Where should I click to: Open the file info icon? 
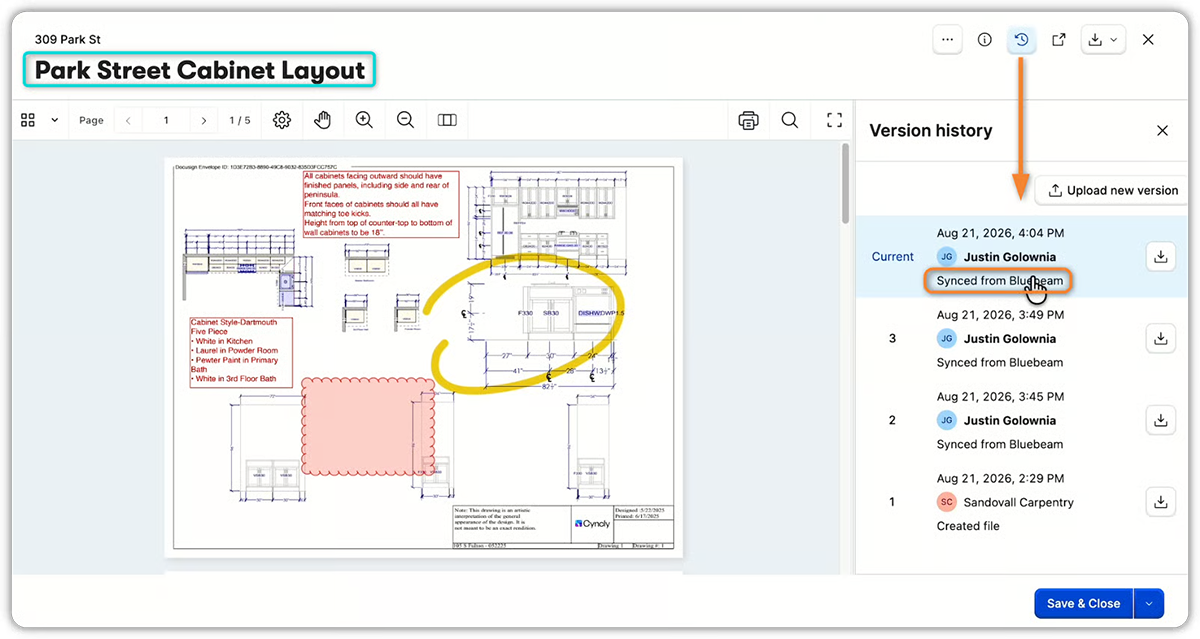coord(985,40)
